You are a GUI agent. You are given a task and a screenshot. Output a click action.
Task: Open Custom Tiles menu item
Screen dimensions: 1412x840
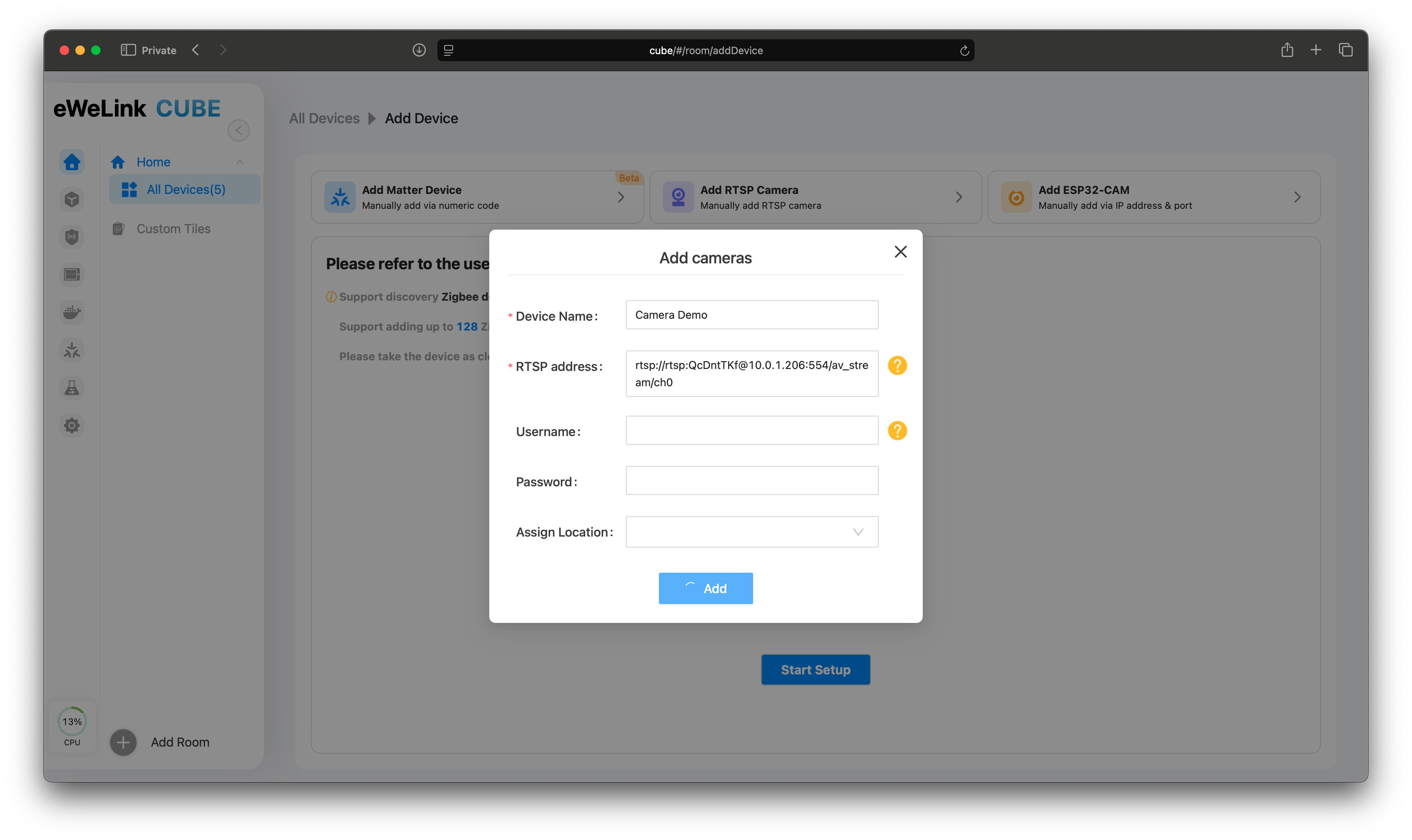click(173, 229)
